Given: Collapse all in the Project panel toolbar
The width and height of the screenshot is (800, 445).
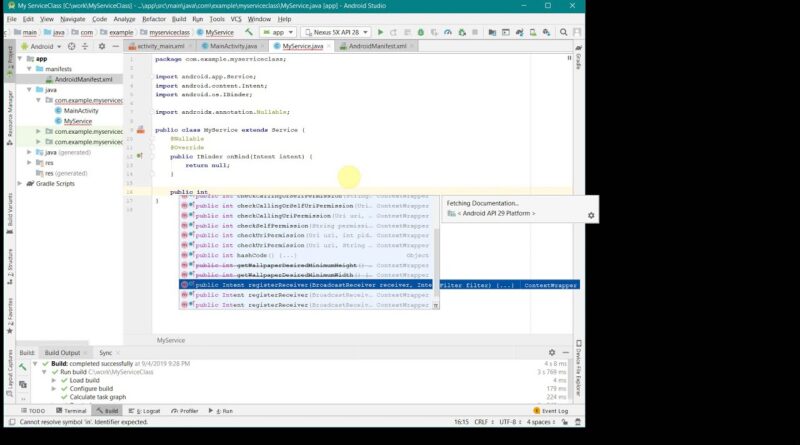Looking at the screenshot, I should click(85, 46).
